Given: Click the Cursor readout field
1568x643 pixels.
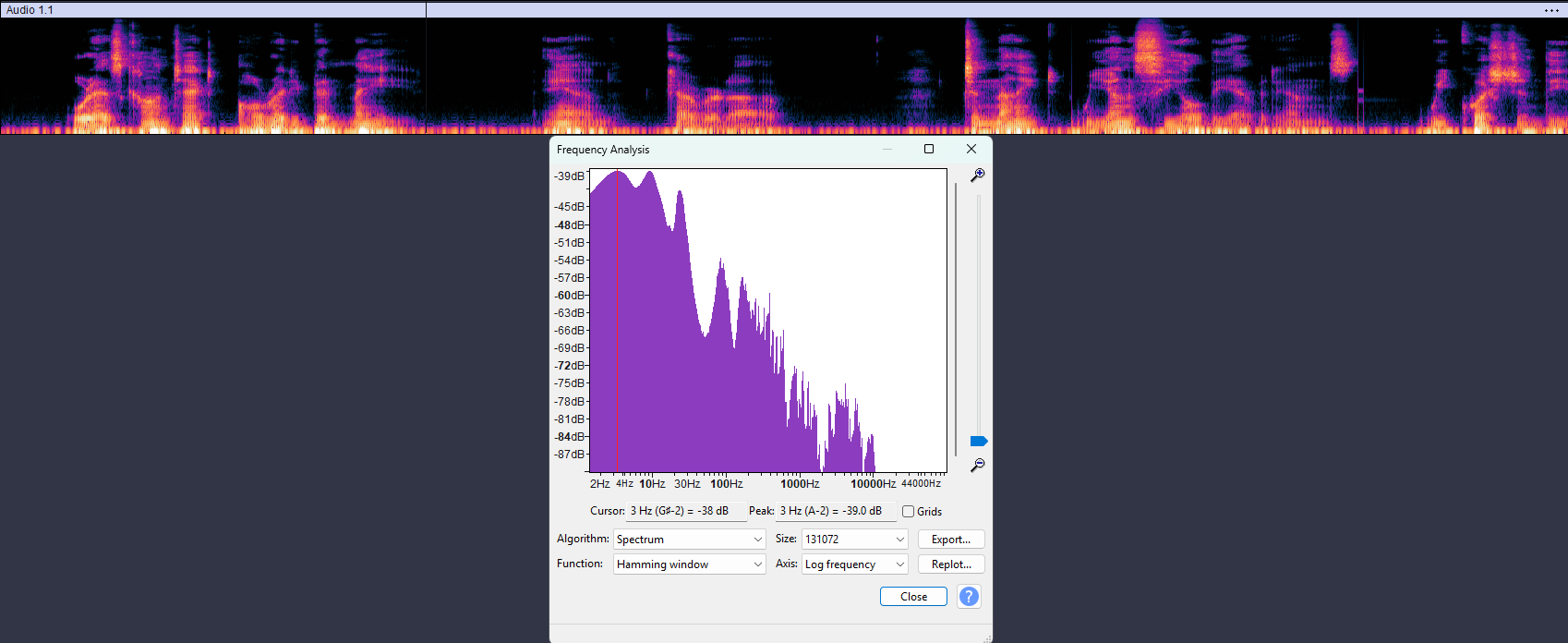Looking at the screenshot, I should (x=686, y=511).
